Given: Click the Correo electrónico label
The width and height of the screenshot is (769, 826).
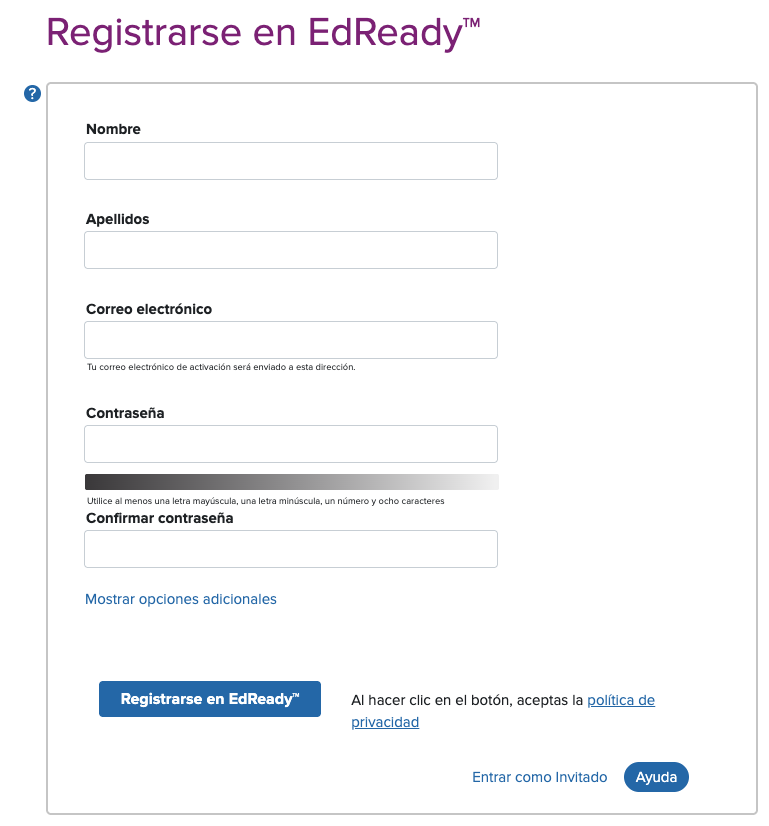Looking at the screenshot, I should (x=149, y=309).
